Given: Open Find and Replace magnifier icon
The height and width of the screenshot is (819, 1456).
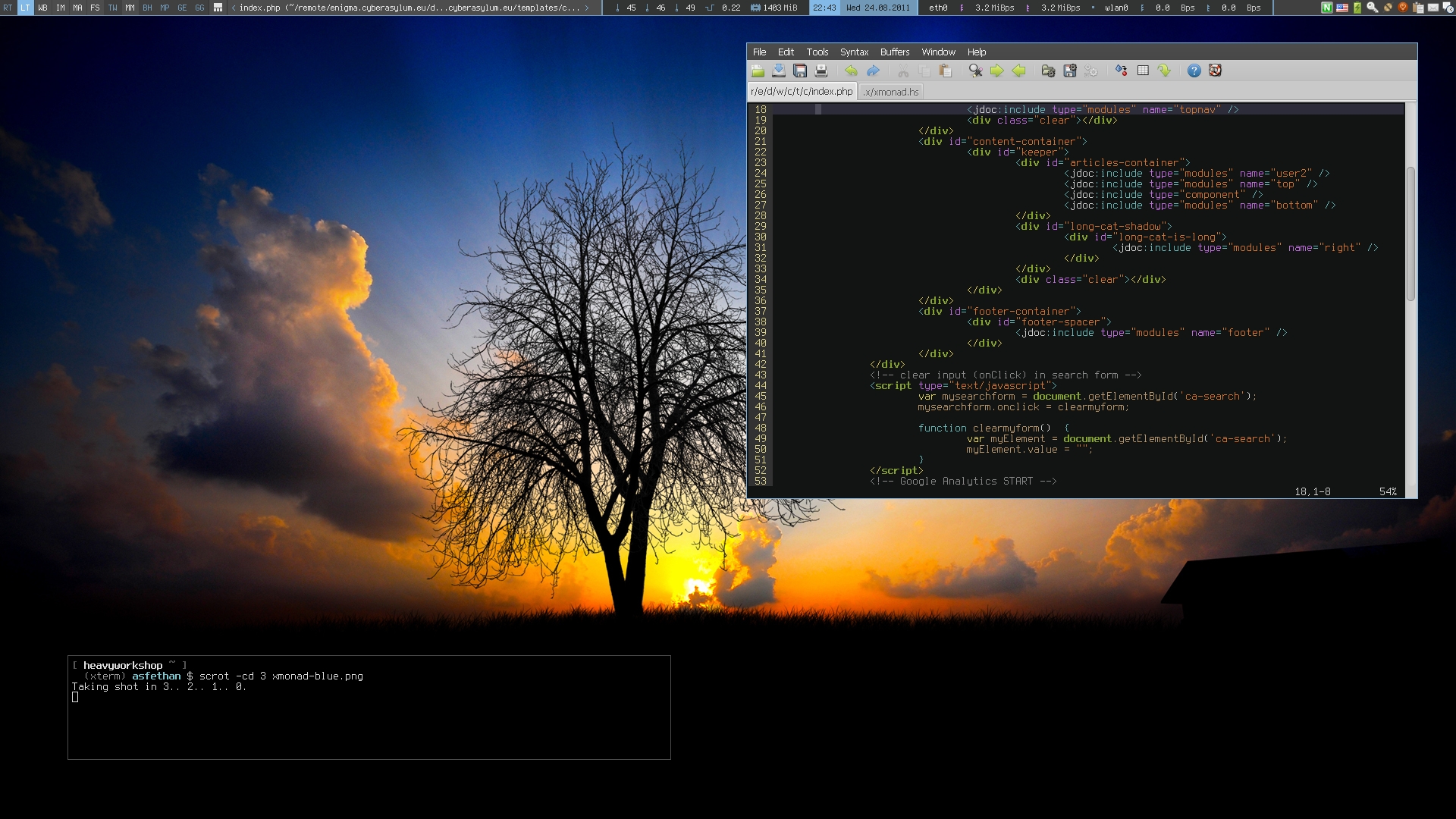Looking at the screenshot, I should coord(976,71).
